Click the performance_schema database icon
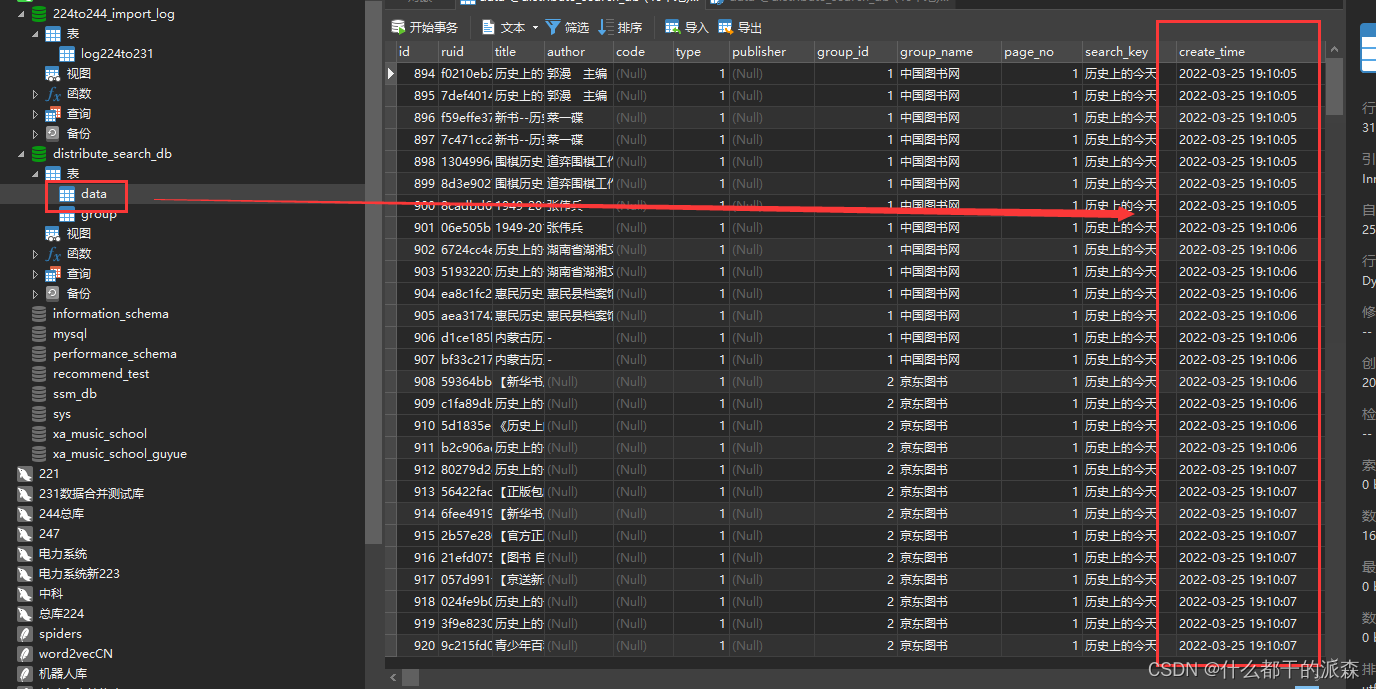Viewport: 1376px width, 689px height. pos(39,354)
